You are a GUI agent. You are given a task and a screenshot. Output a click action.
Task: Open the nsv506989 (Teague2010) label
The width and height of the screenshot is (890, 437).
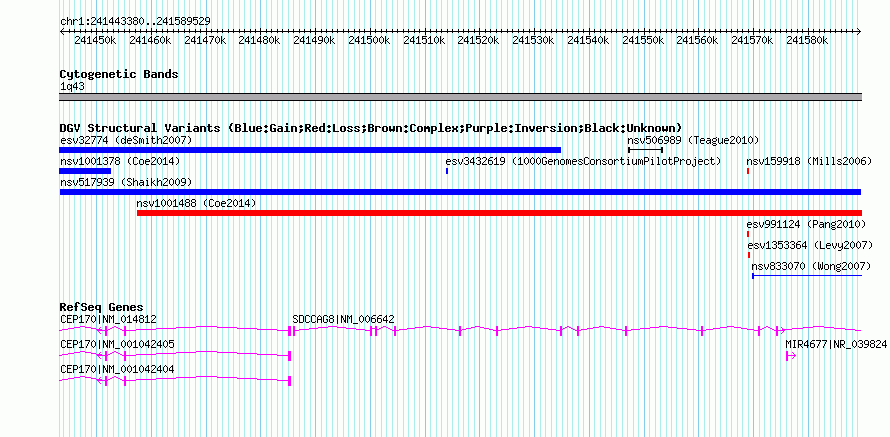(693, 140)
